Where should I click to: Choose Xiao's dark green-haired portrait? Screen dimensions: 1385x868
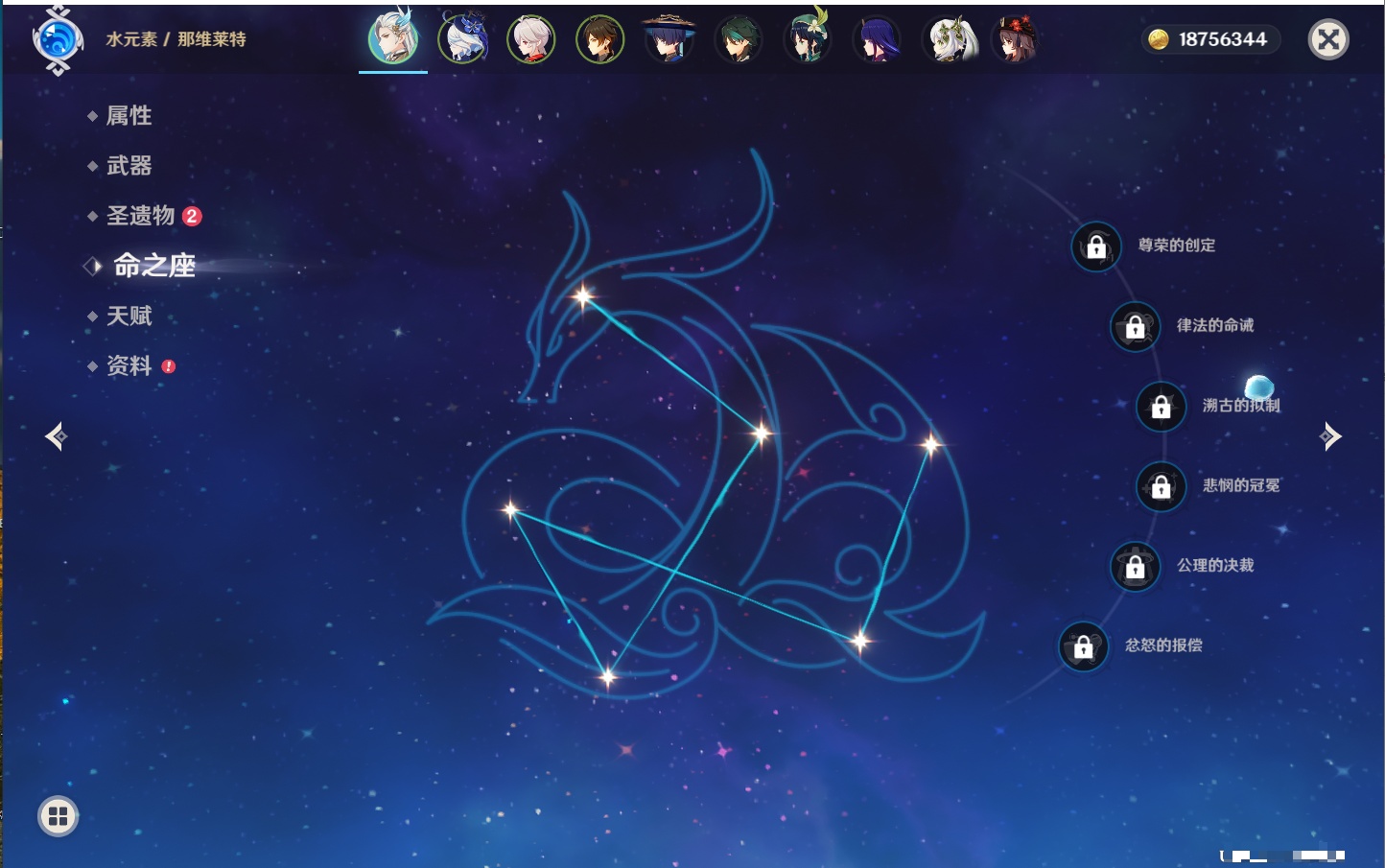pyautogui.click(x=738, y=39)
